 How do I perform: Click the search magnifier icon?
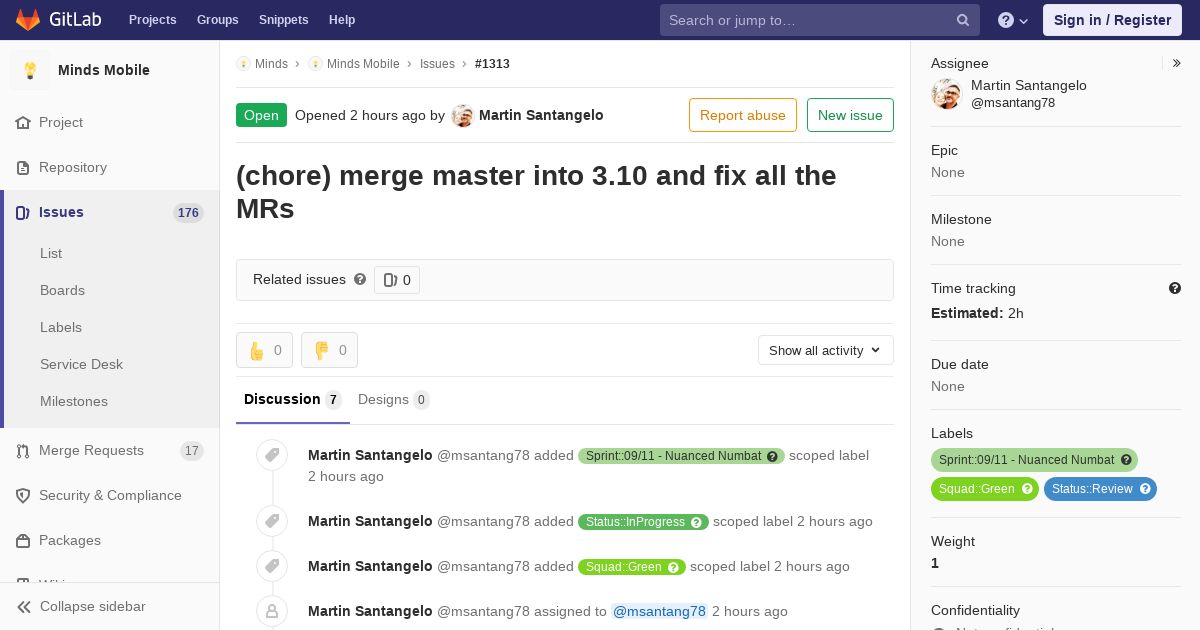[x=963, y=20]
